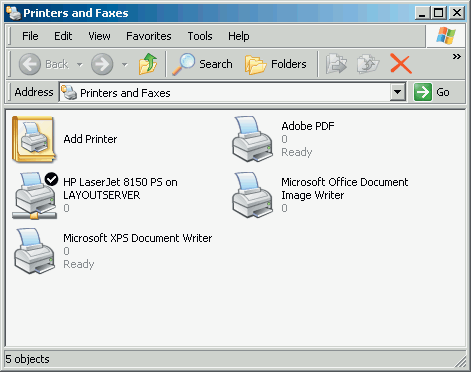The height and width of the screenshot is (372, 471).
Task: Open the Address bar dropdown list
Action: 397,92
